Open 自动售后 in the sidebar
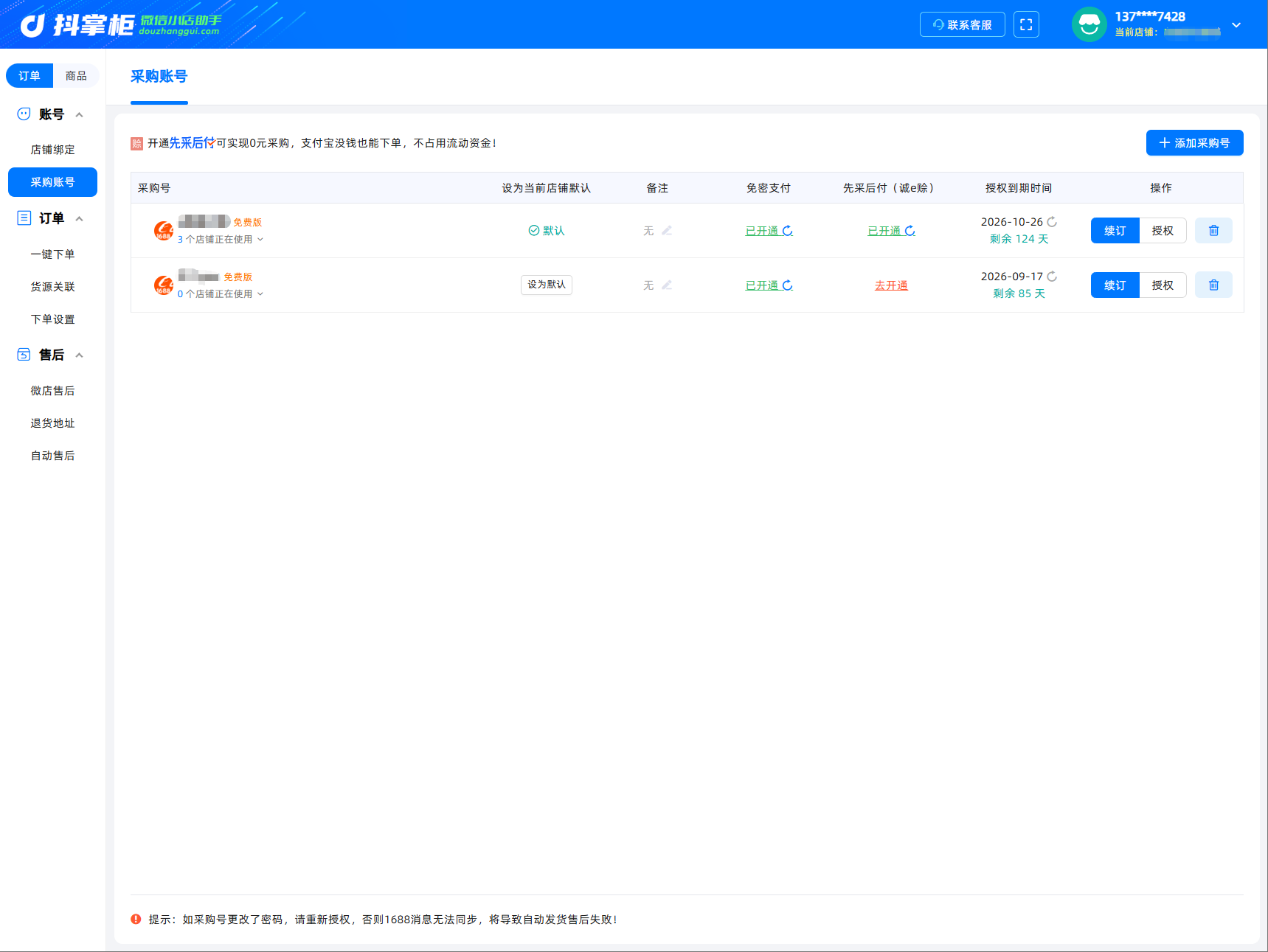Viewport: 1268px width, 952px height. (52, 456)
